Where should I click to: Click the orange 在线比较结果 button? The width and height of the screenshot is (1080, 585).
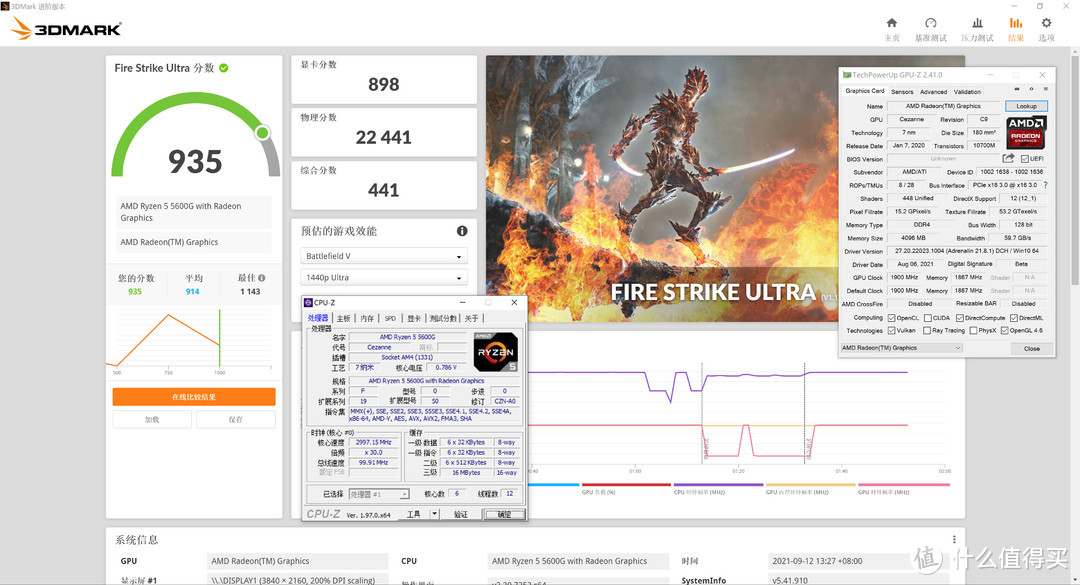pyautogui.click(x=193, y=397)
